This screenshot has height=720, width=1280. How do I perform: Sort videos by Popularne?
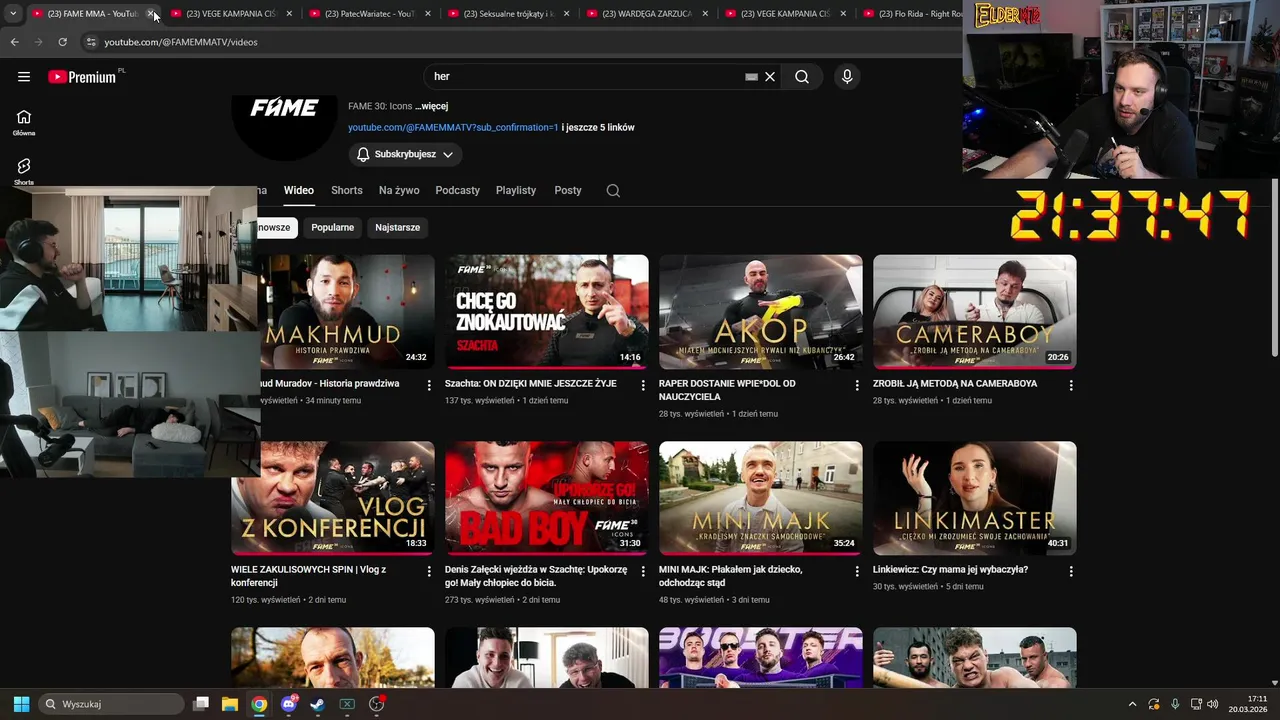coord(332,227)
